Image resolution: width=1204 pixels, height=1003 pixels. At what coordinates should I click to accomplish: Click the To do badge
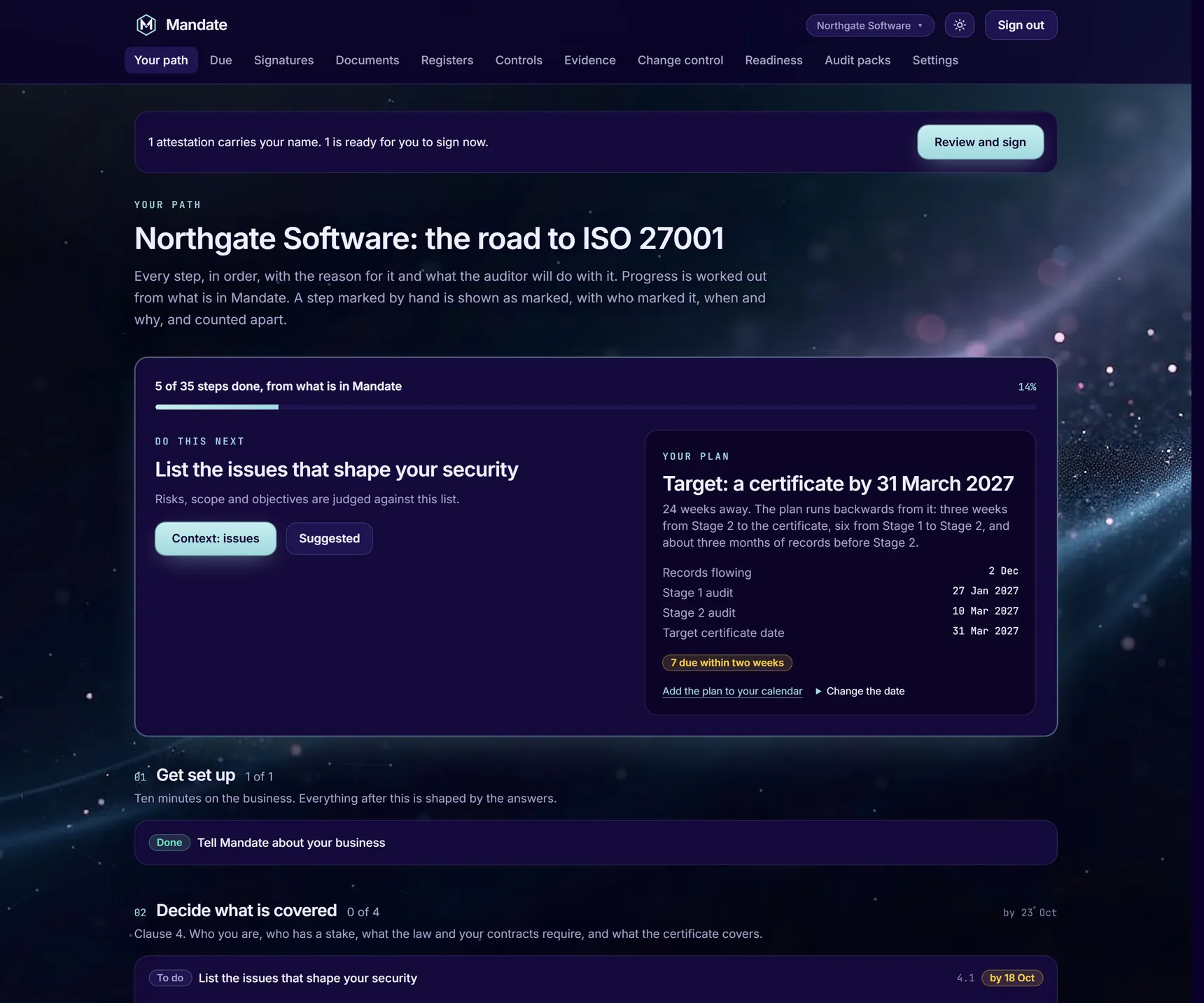[x=170, y=978]
